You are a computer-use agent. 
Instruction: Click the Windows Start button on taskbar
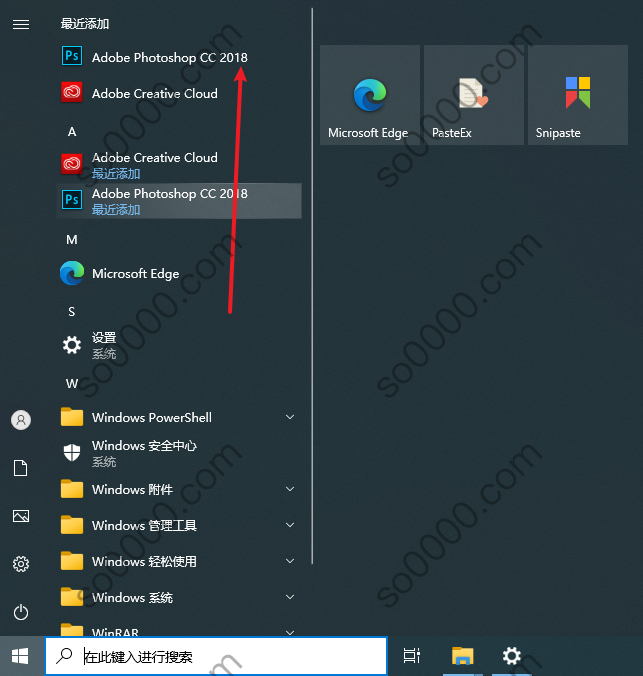pyautogui.click(x=20, y=656)
